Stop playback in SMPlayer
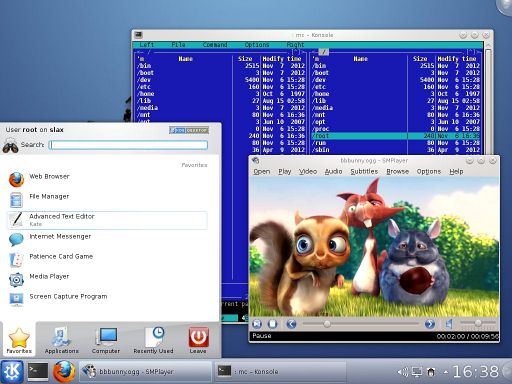 272,324
